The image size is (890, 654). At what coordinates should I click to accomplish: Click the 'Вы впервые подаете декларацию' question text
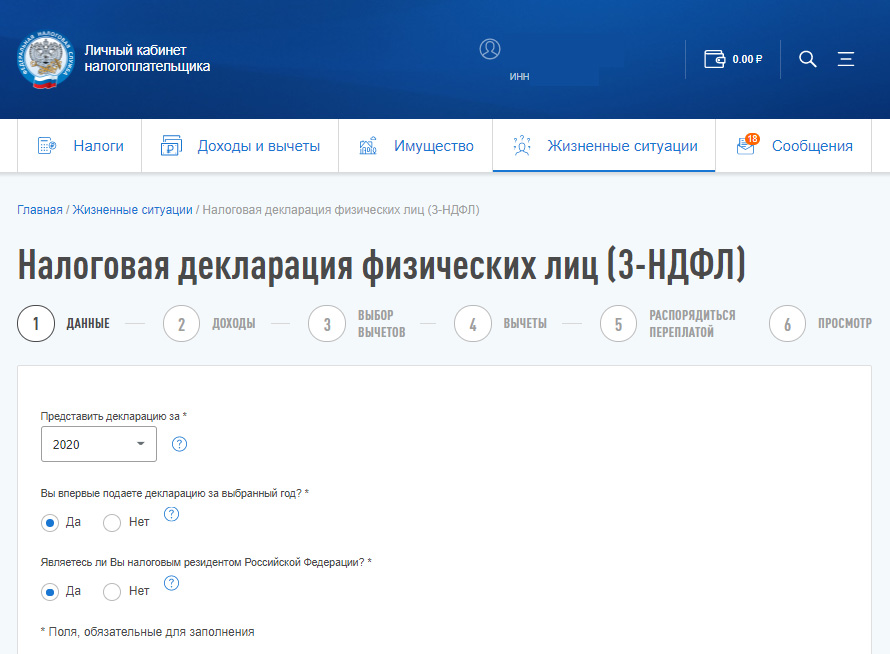[174, 493]
